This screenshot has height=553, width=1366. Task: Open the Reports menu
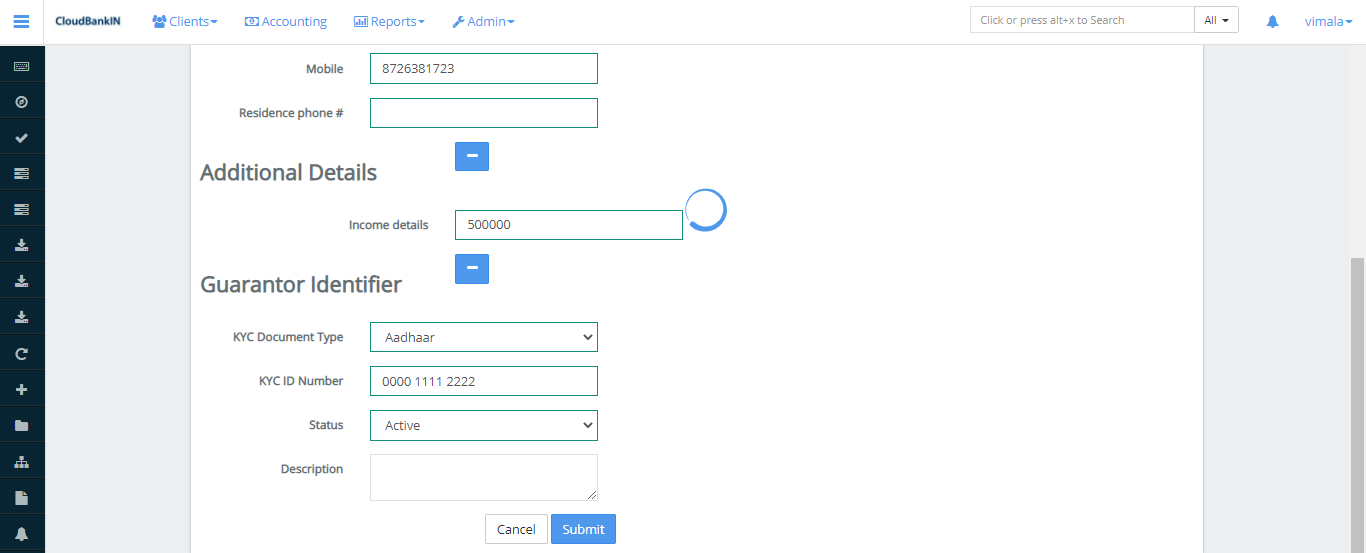click(x=389, y=21)
